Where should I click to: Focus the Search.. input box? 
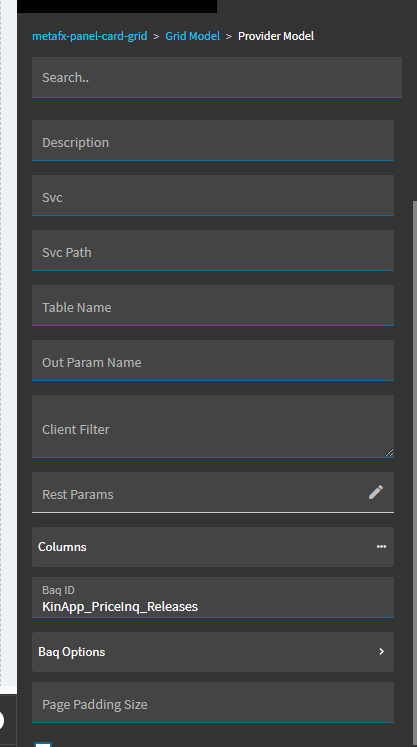[x=217, y=77]
